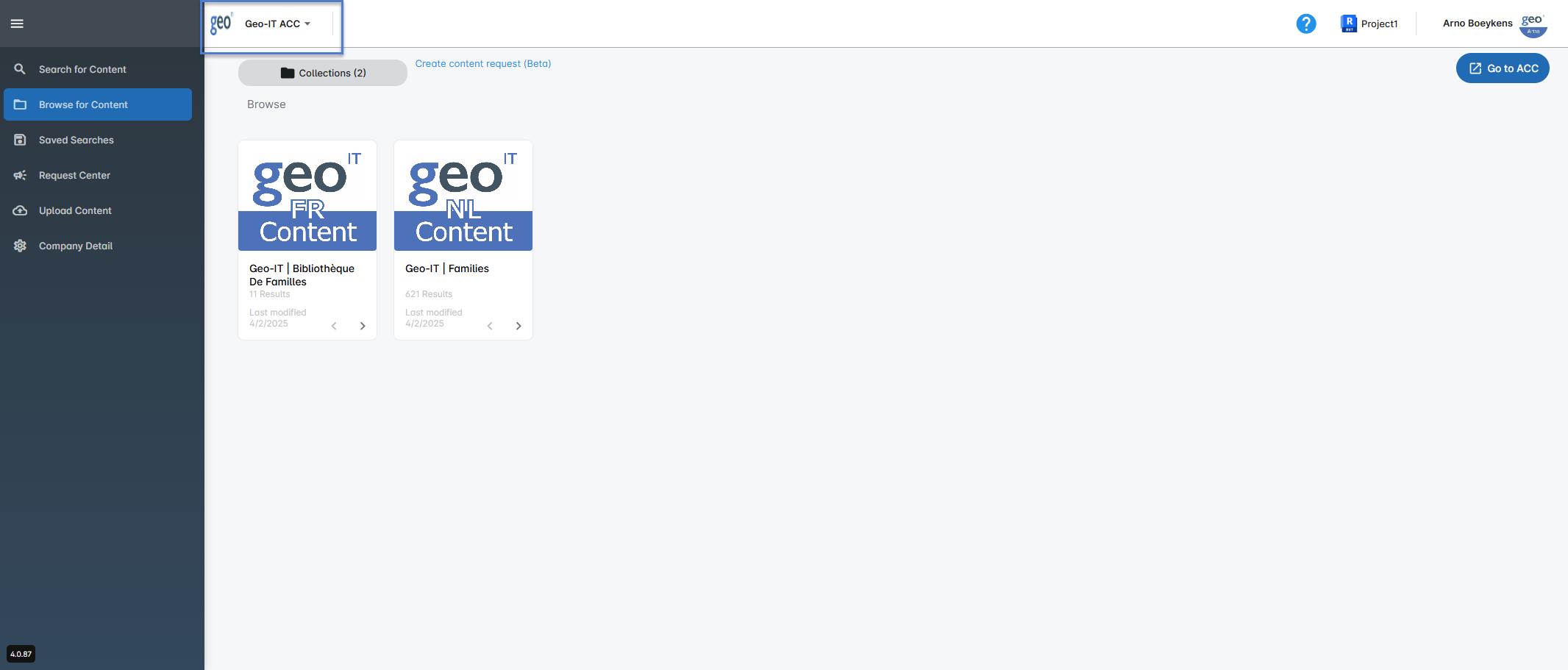Click the Company Detail gear icon
1568x670 pixels.
tap(20, 246)
